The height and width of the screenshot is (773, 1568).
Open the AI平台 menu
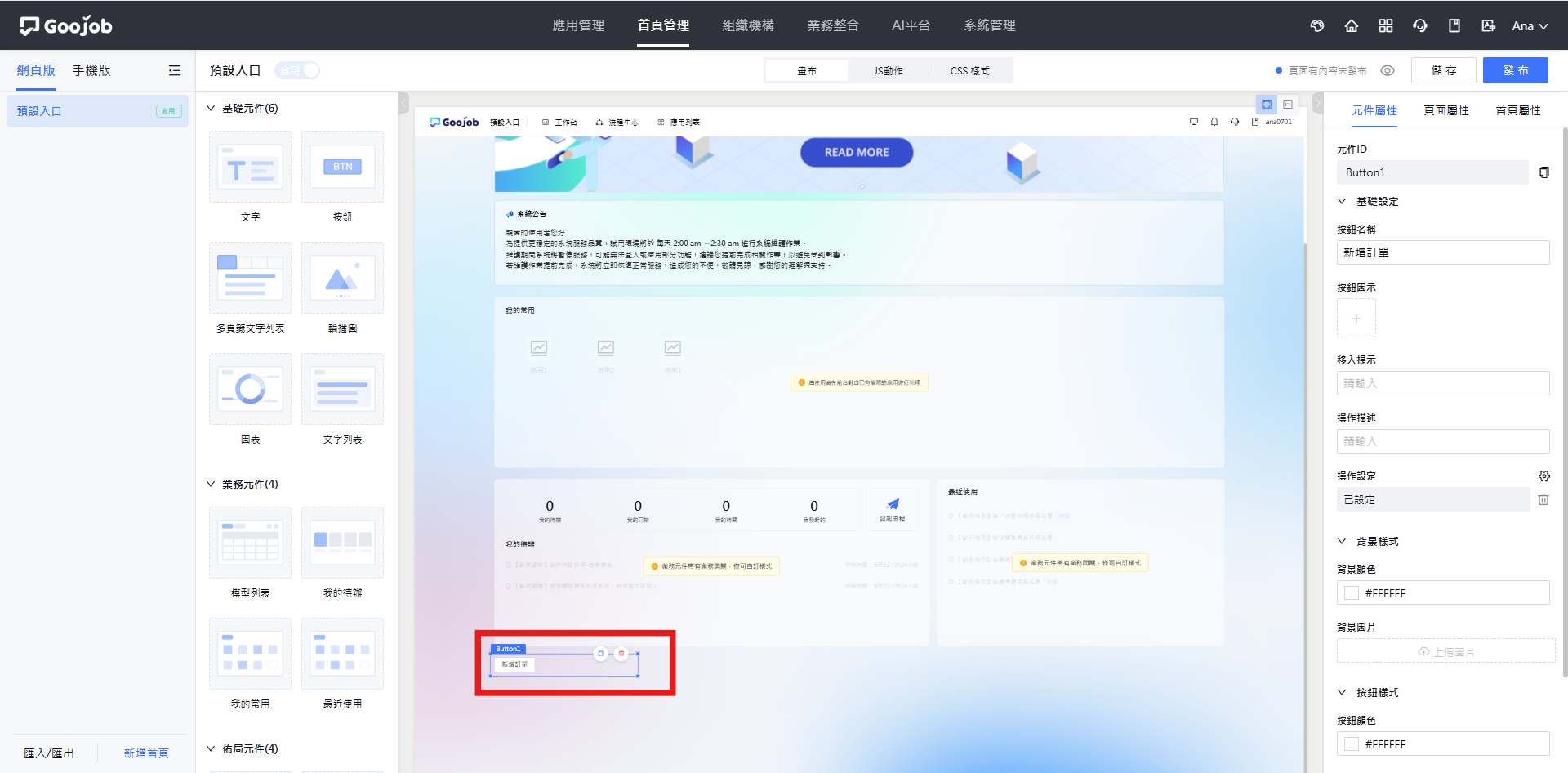coord(911,25)
